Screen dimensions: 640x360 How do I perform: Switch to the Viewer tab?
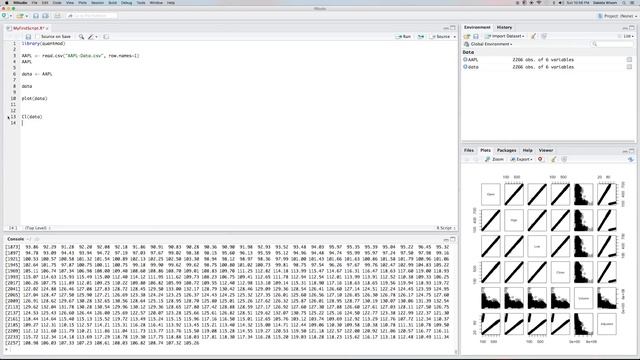point(546,150)
